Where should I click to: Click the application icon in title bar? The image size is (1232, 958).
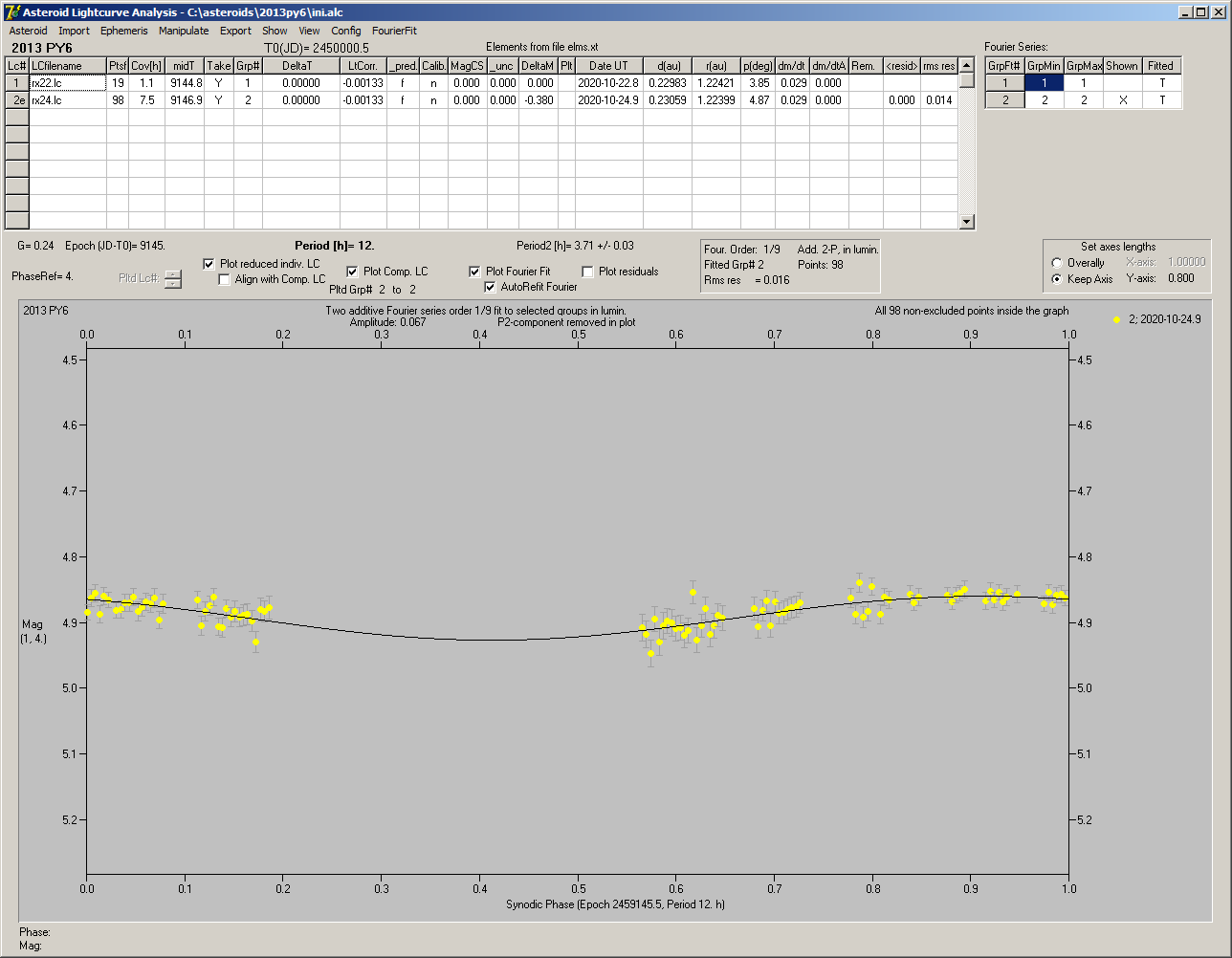click(11, 11)
